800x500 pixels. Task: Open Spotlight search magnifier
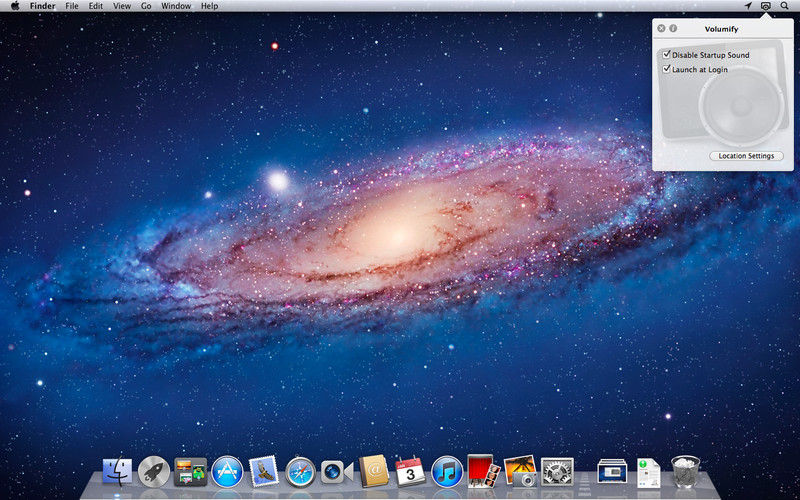[x=784, y=6]
